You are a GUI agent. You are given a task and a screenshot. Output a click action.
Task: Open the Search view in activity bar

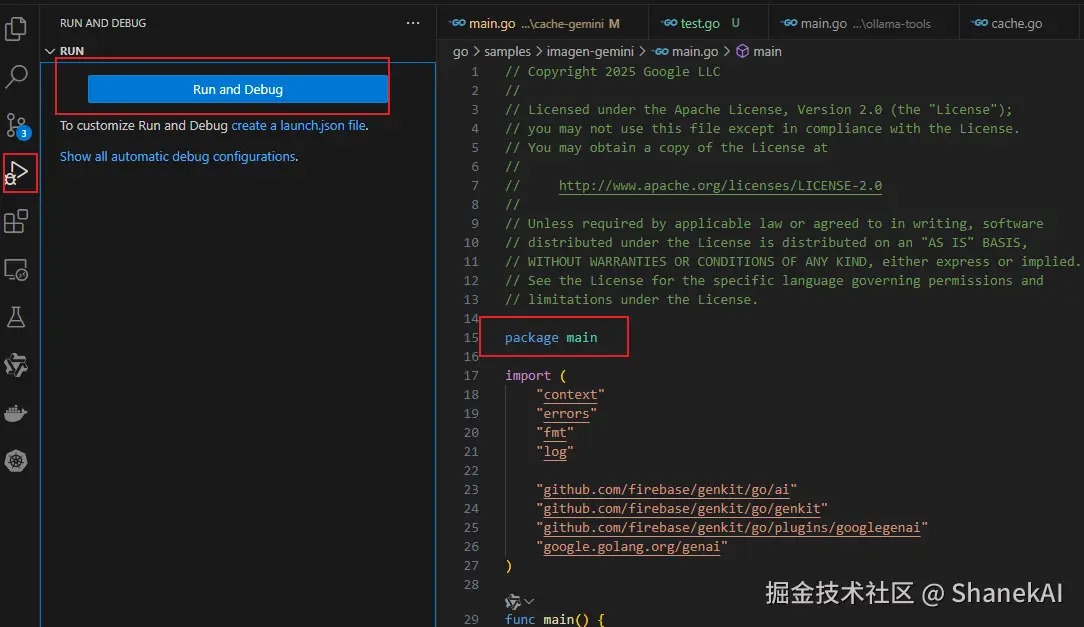(x=16, y=76)
